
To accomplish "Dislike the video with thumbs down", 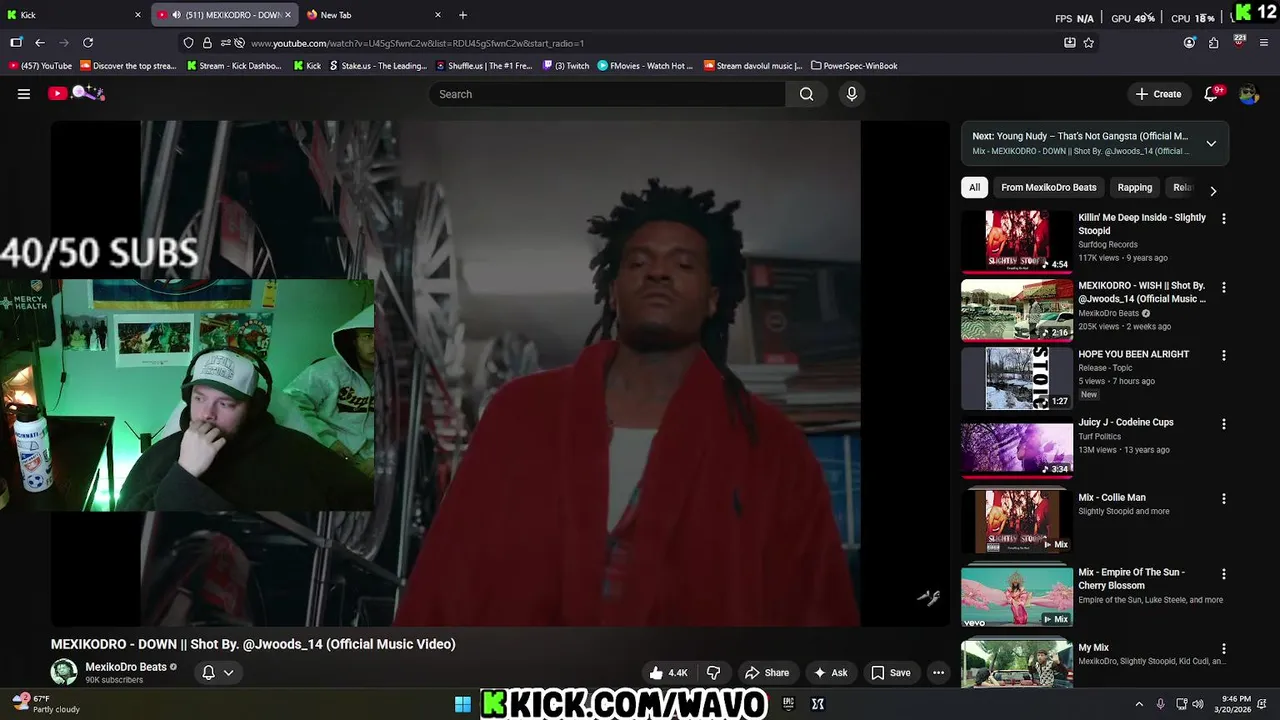I will pos(714,673).
